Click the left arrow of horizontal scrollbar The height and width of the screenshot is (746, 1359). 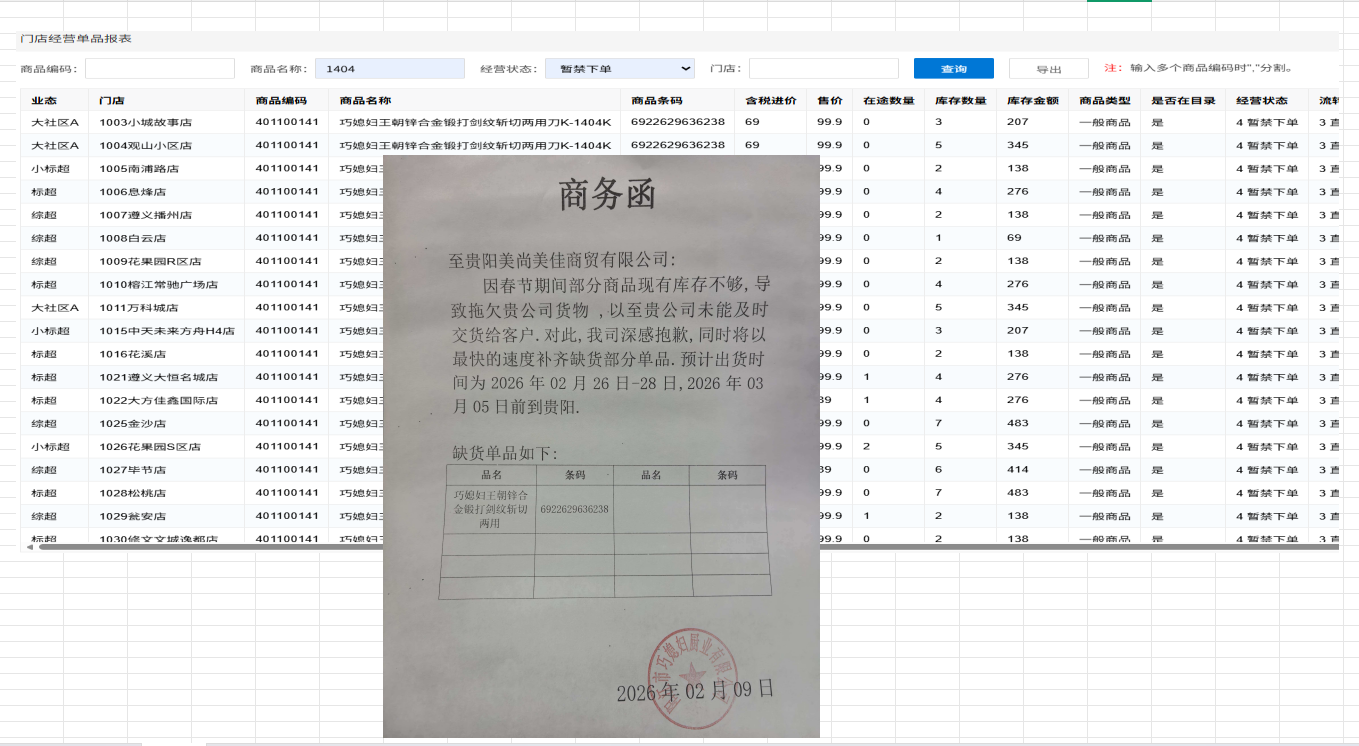pyautogui.click(x=29, y=547)
